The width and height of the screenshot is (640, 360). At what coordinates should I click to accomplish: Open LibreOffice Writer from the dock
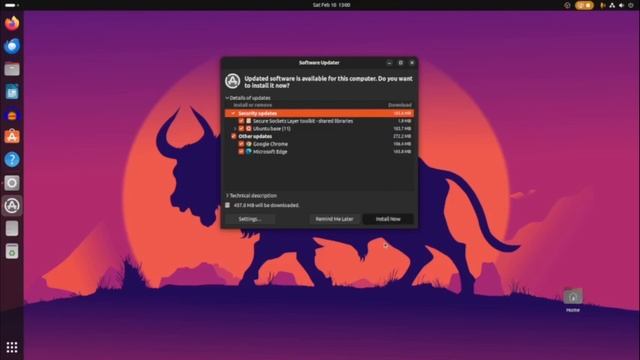(x=12, y=92)
